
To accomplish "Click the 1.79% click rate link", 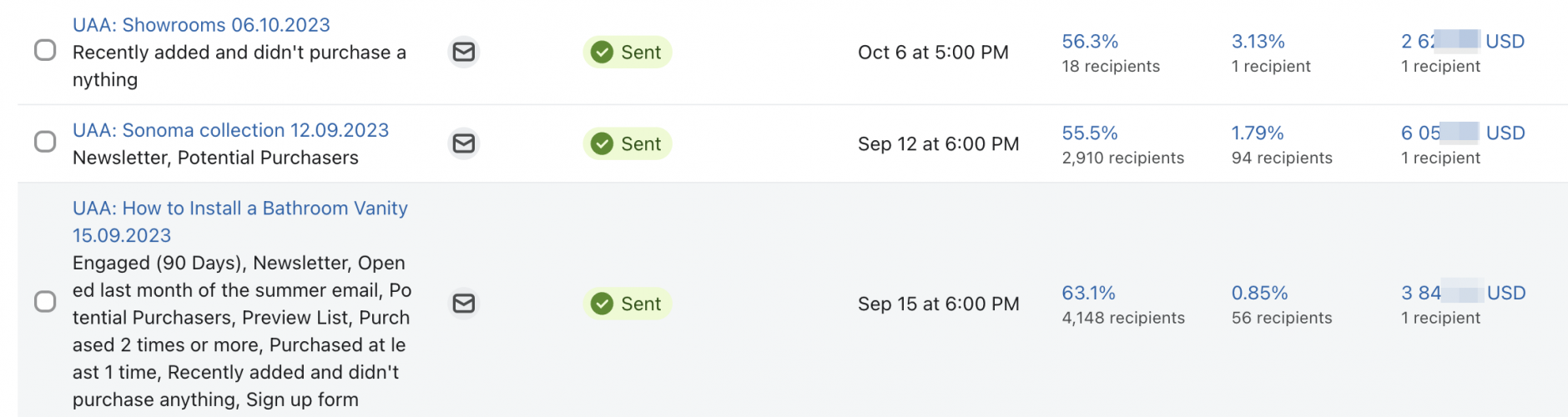I will [x=1257, y=133].
